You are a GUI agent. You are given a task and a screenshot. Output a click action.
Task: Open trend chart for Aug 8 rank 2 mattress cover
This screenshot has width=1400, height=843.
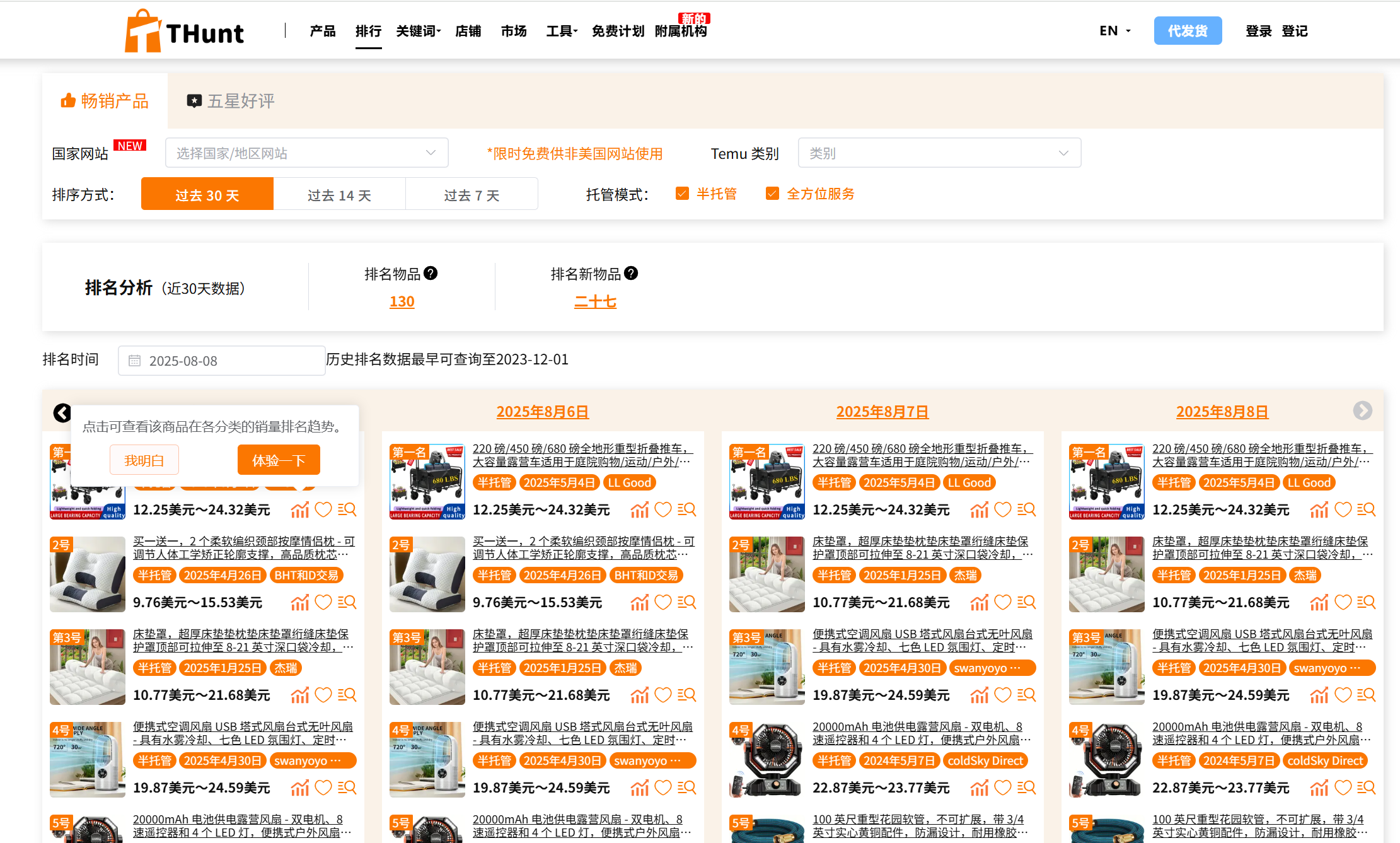pos(1319,602)
